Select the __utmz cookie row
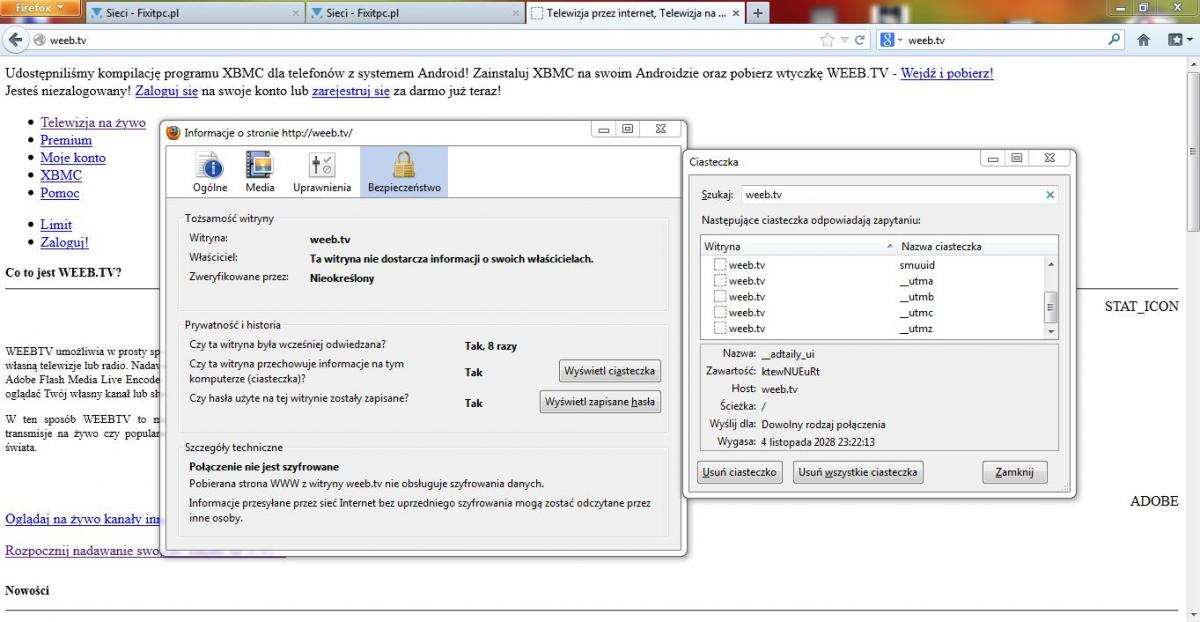1200x622 pixels. click(x=873, y=328)
